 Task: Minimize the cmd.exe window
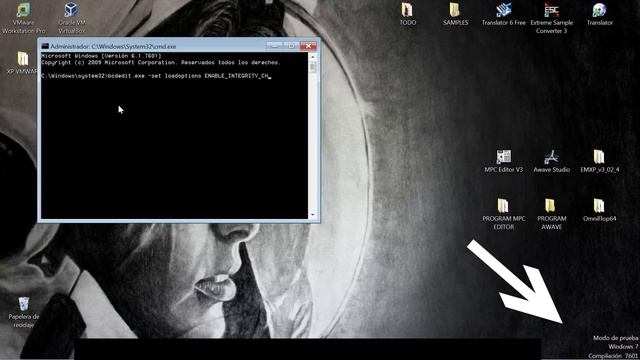(x=274, y=46)
